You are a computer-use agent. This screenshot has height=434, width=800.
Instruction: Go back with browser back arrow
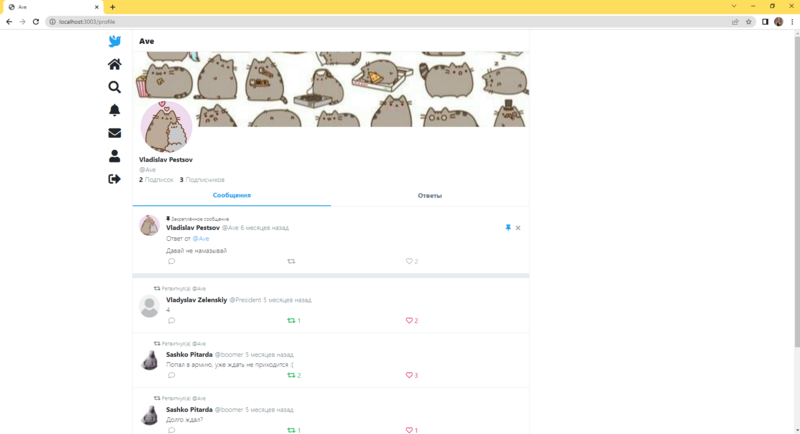[9, 22]
